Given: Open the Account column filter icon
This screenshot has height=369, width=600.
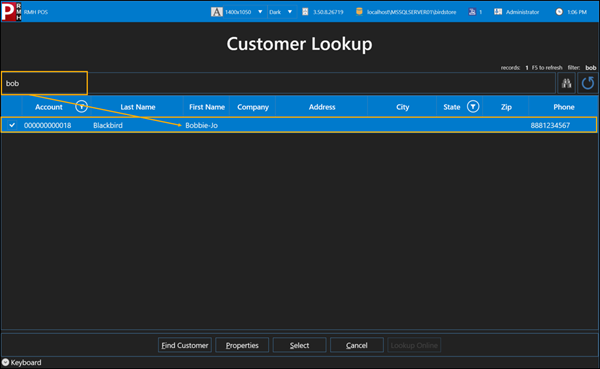Looking at the screenshot, I should pos(82,106).
